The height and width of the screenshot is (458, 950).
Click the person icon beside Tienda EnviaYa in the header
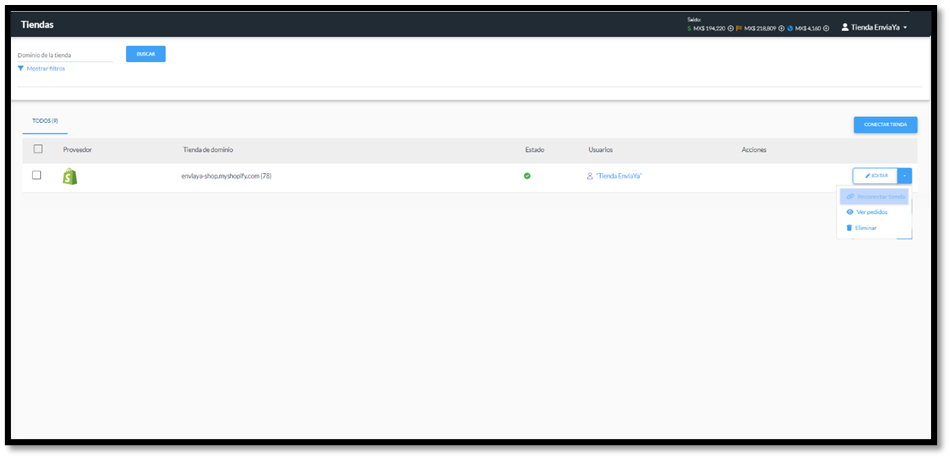tap(845, 27)
